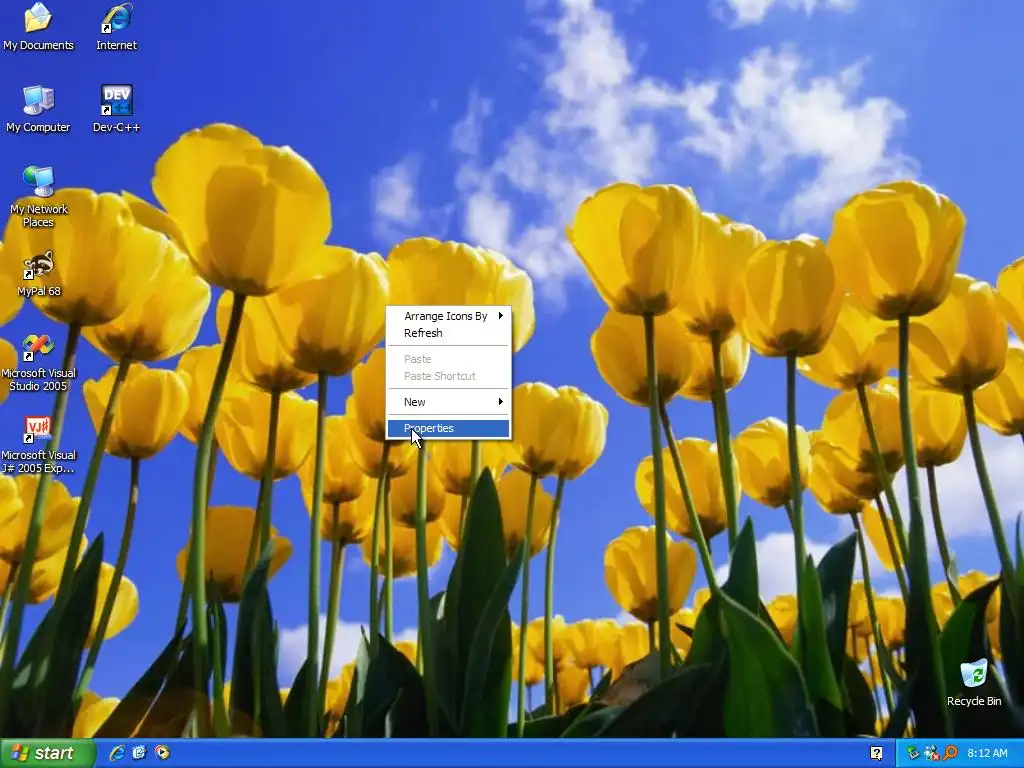Image resolution: width=1024 pixels, height=768 pixels.
Task: Launch Windows Media Player from Quick Launch
Action: coord(162,752)
